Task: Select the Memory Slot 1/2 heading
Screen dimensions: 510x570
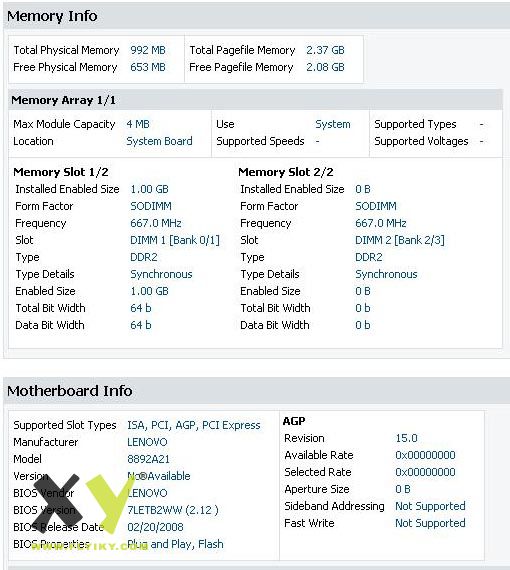Action: point(61,172)
